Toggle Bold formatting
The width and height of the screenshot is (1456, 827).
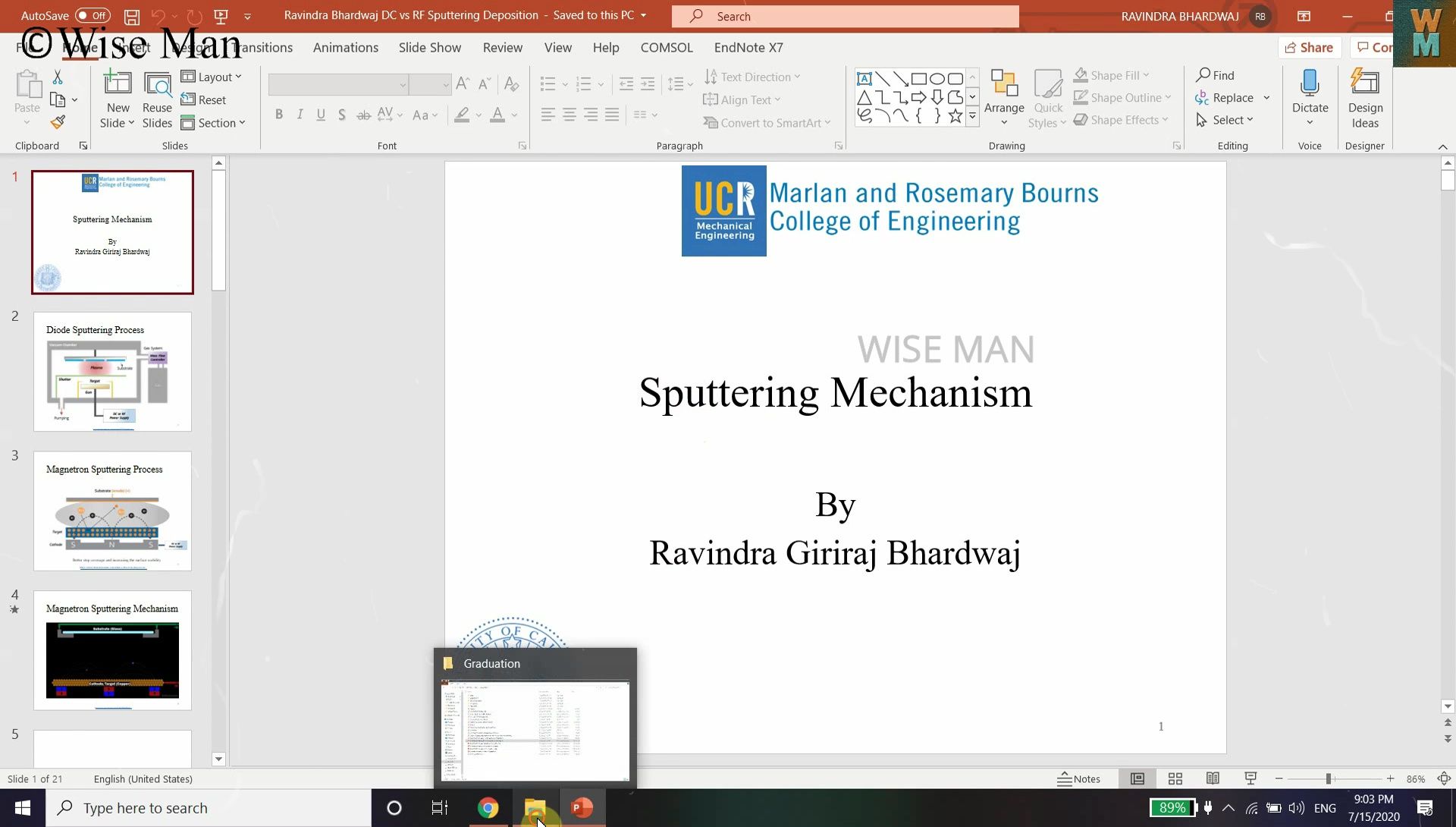pyautogui.click(x=279, y=115)
